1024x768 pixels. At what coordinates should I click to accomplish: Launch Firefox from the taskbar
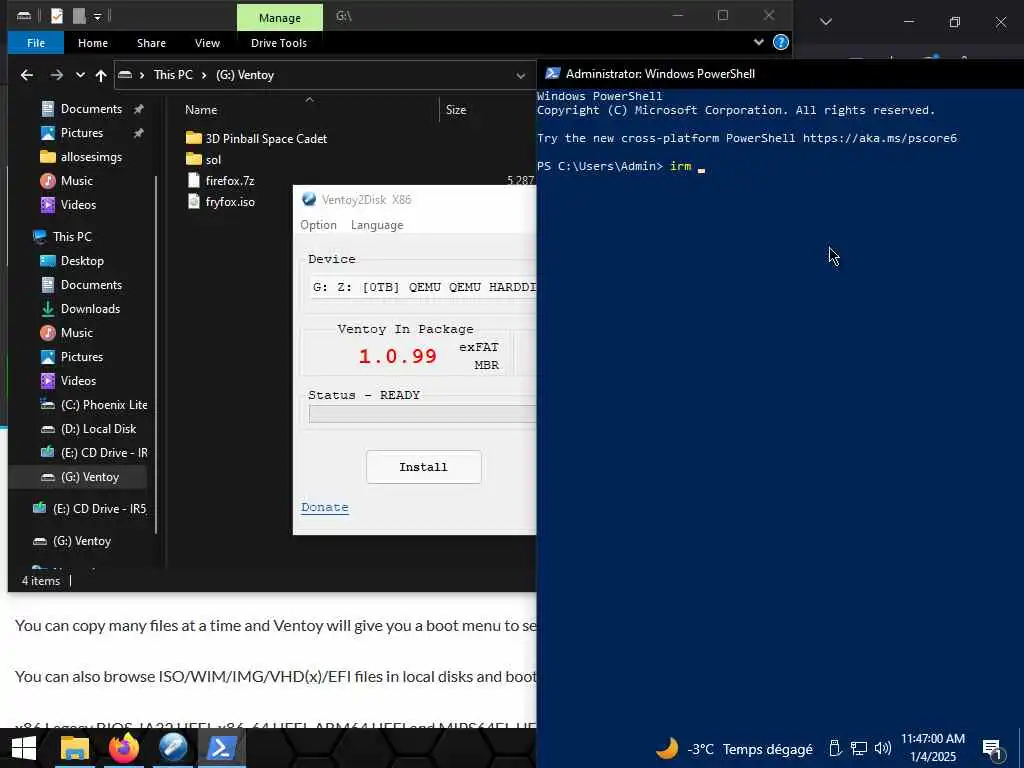pos(124,748)
